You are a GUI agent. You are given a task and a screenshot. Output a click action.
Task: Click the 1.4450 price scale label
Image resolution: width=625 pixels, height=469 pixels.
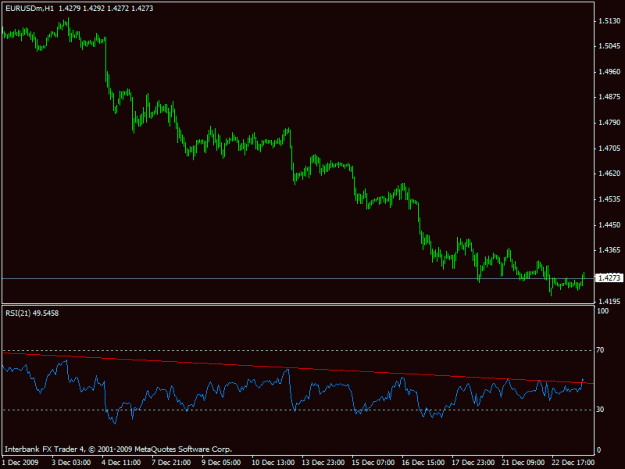609,225
